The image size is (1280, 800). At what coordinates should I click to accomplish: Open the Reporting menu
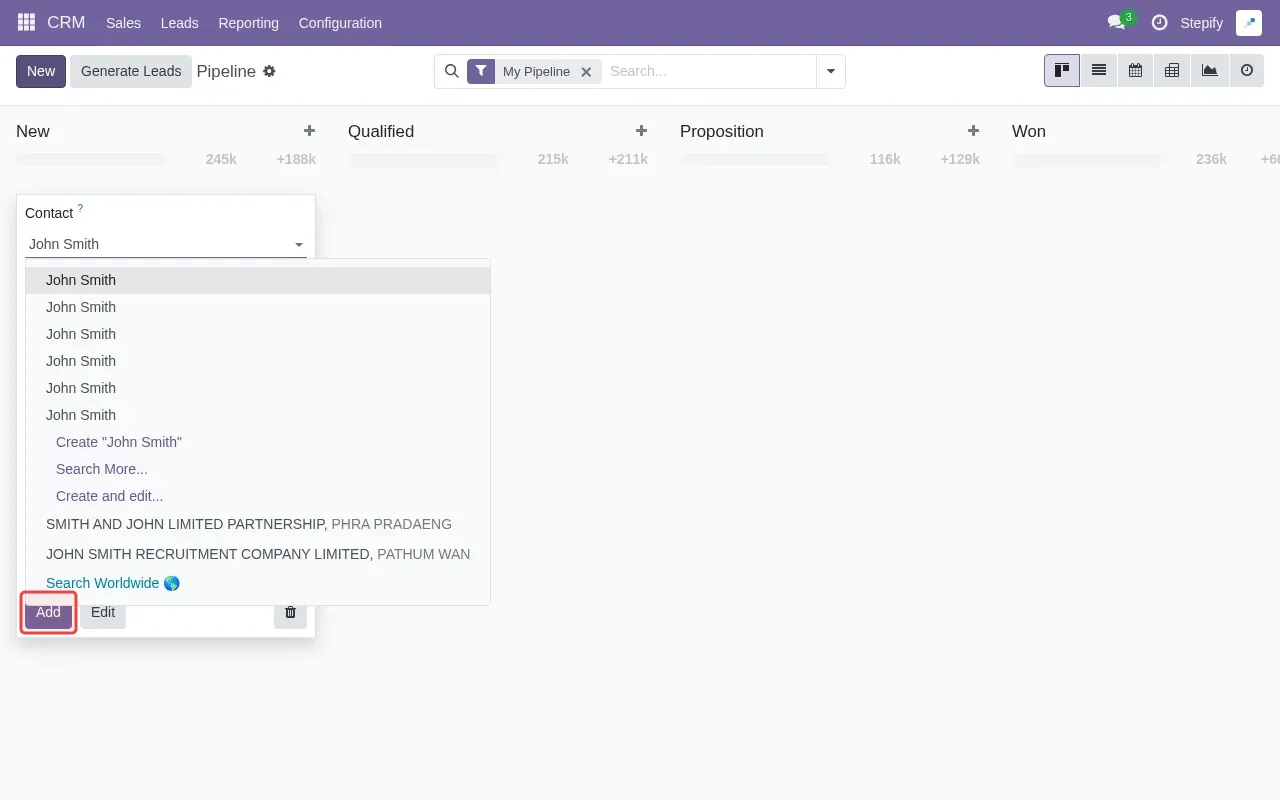tap(248, 22)
